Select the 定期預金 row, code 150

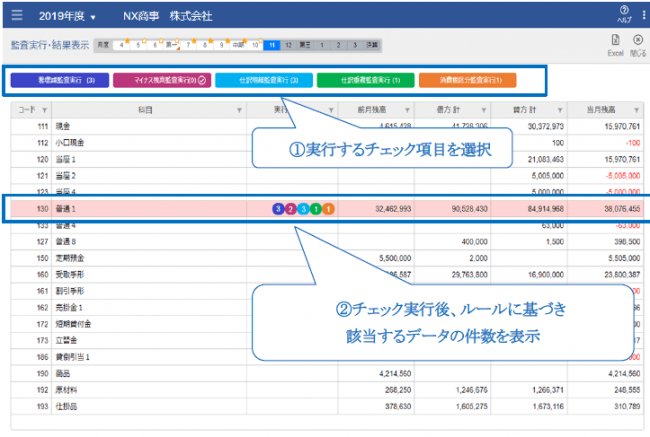tap(327, 258)
